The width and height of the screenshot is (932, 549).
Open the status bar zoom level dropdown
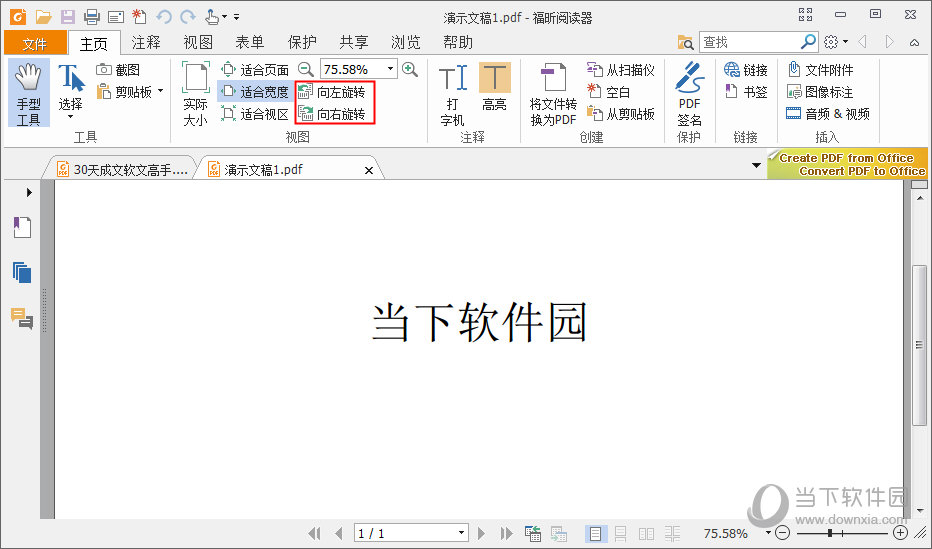tap(768, 533)
